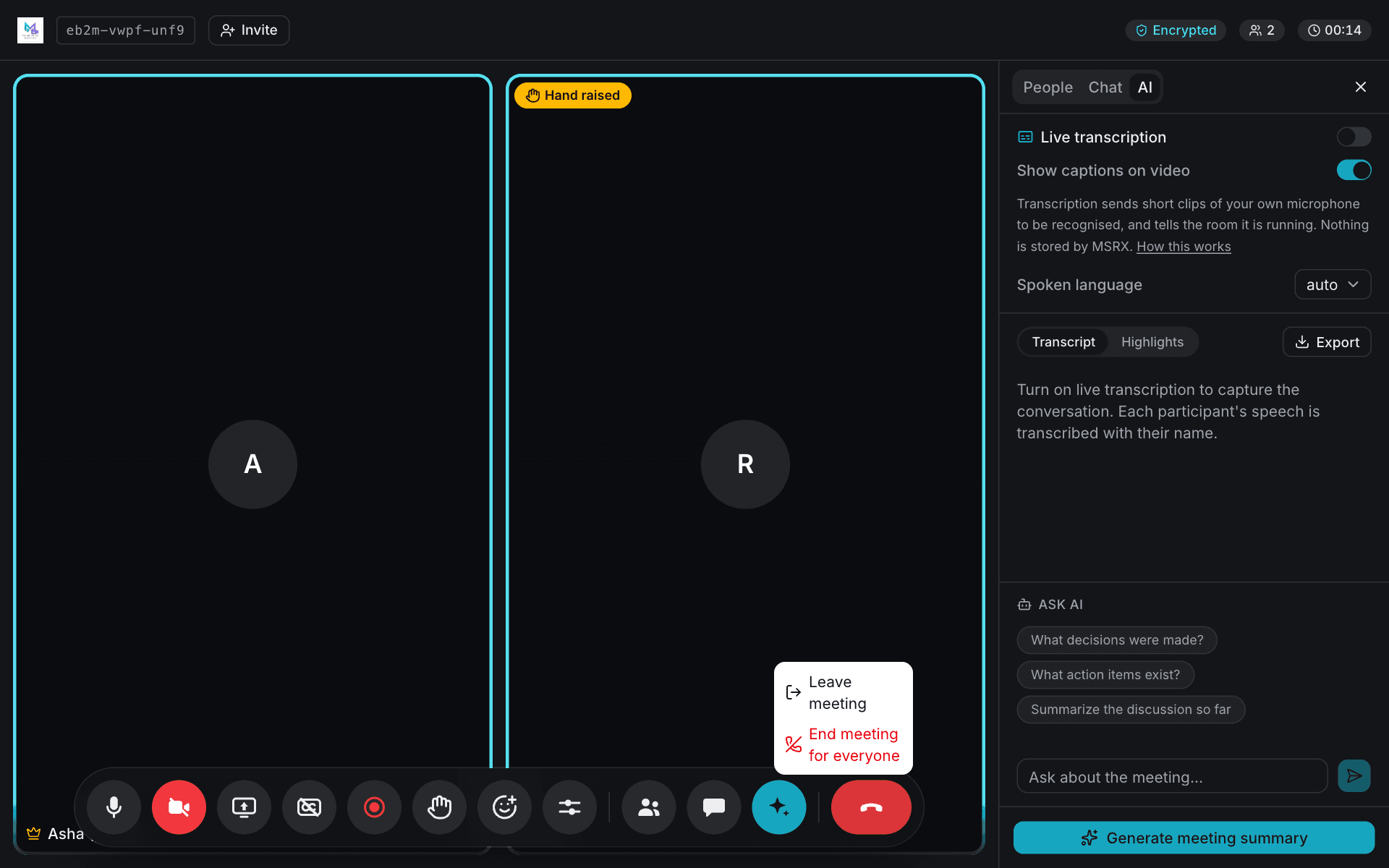
Task: Send the Ask AI question
Action: click(1354, 776)
